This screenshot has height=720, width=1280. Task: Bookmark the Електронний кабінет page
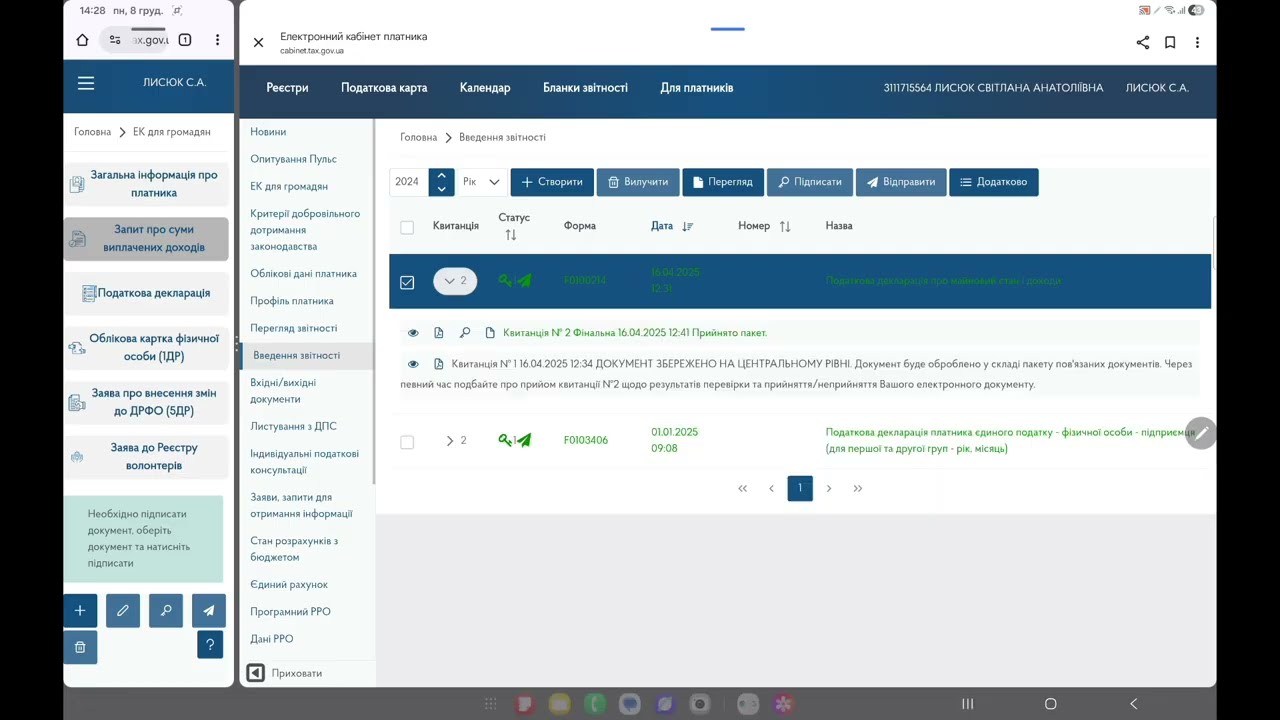[x=1170, y=42]
